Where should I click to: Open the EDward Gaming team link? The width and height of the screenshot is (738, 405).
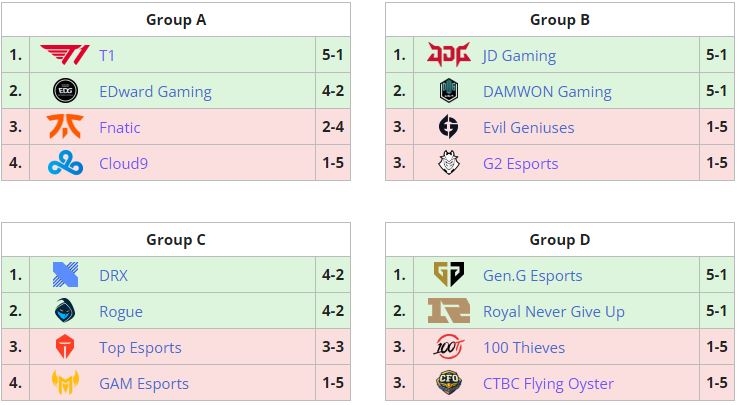[x=155, y=91]
